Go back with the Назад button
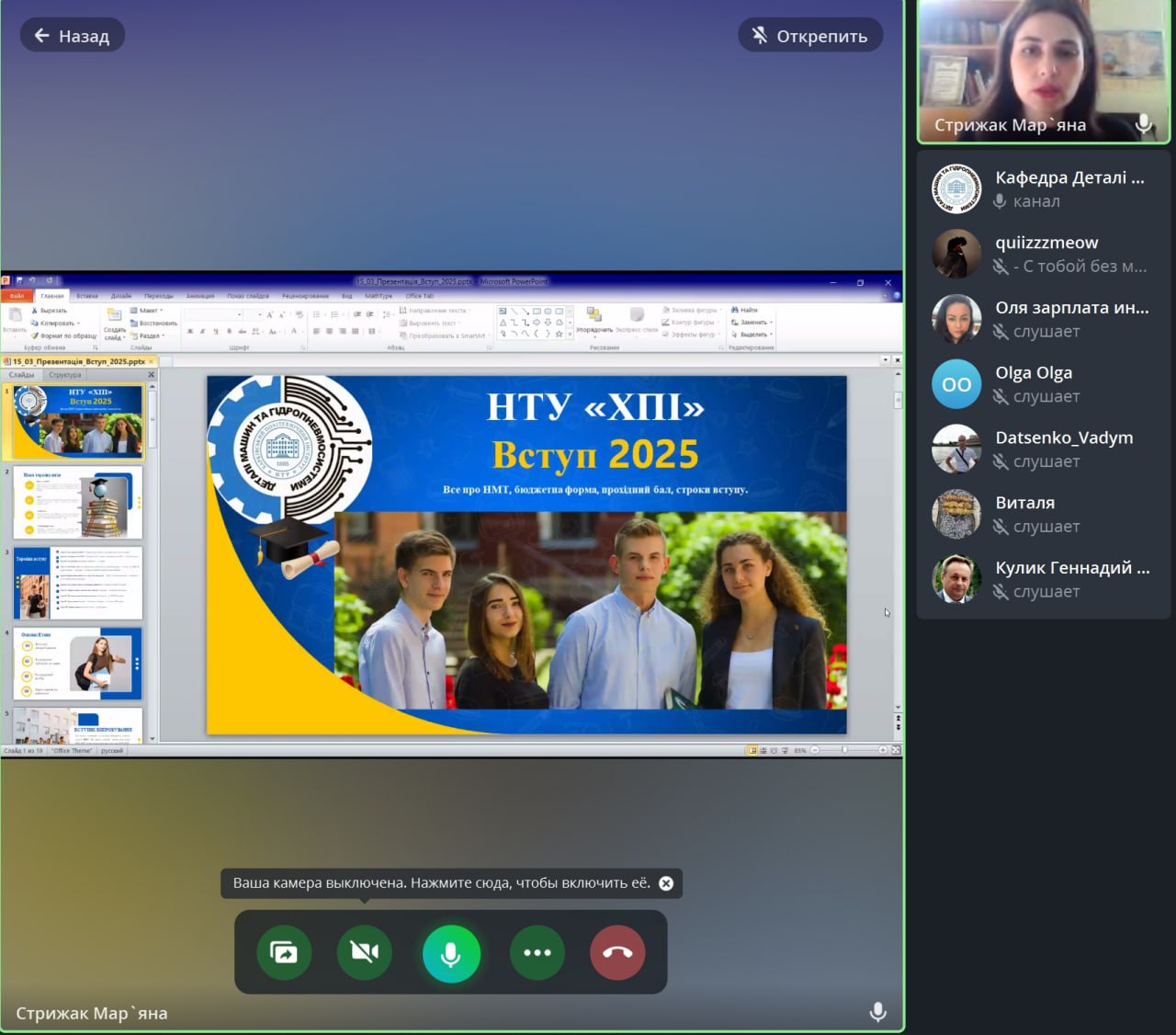This screenshot has width=1176, height=1035. pos(73,36)
